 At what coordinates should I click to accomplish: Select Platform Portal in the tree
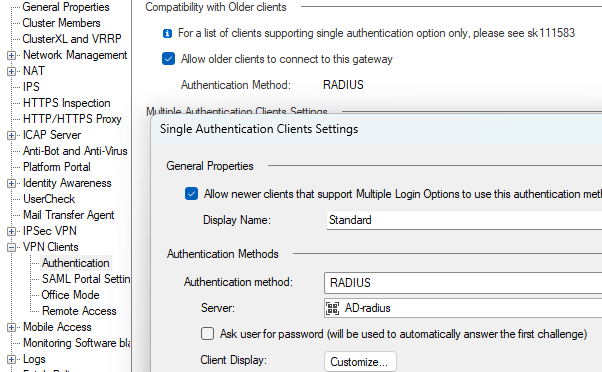coord(57,167)
